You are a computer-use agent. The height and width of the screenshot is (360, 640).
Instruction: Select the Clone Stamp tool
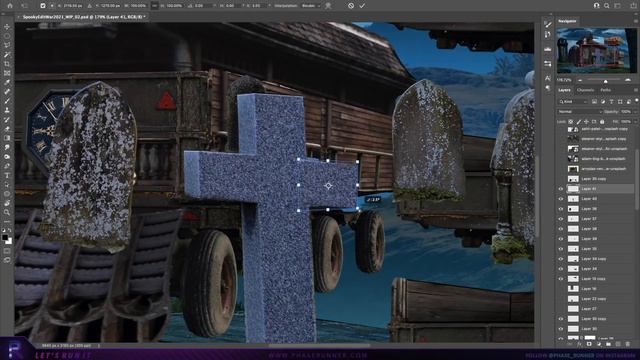[7, 110]
